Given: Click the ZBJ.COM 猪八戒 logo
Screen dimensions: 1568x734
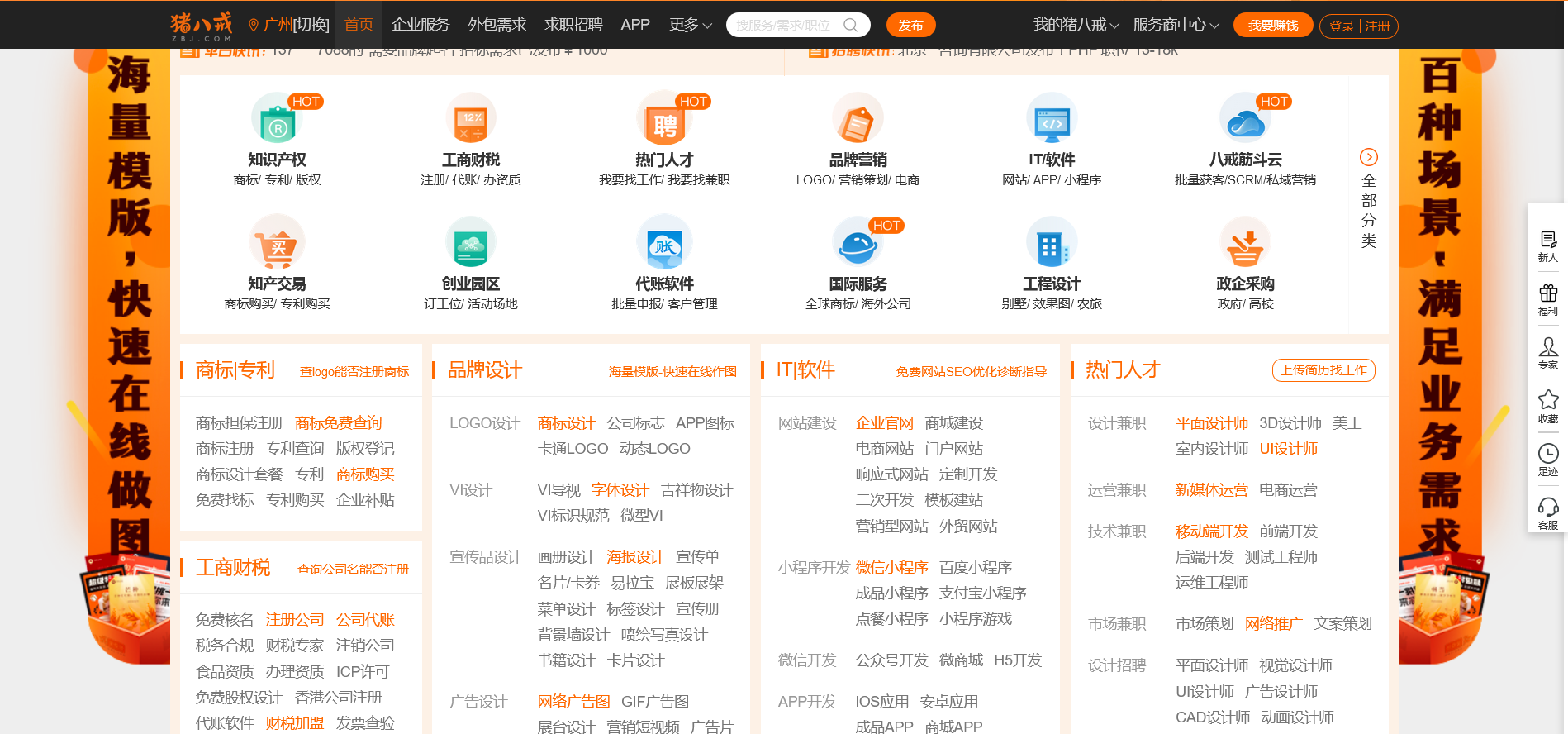Looking at the screenshot, I should click(201, 26).
